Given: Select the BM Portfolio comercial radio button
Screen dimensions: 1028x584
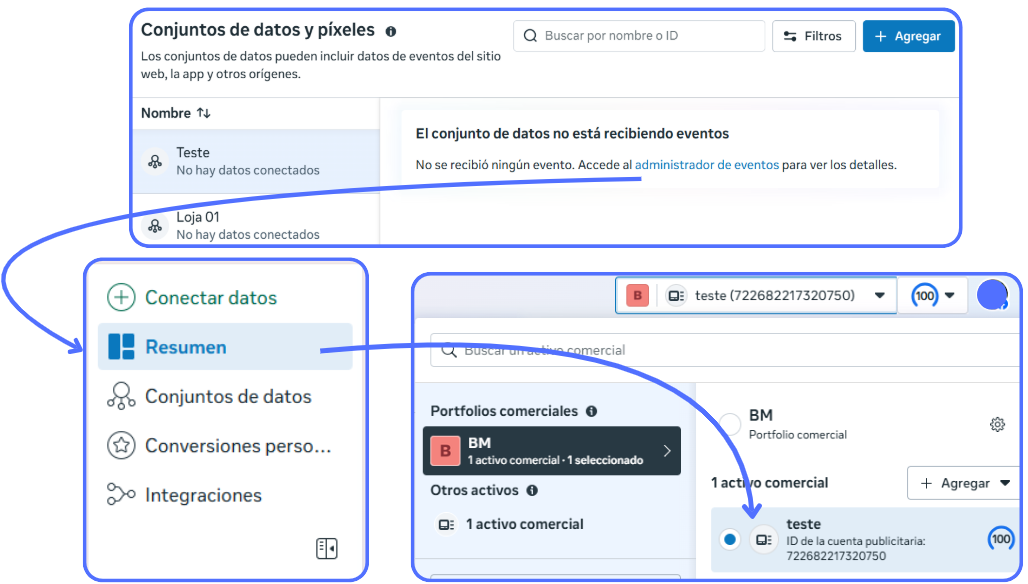Looking at the screenshot, I should point(730,424).
